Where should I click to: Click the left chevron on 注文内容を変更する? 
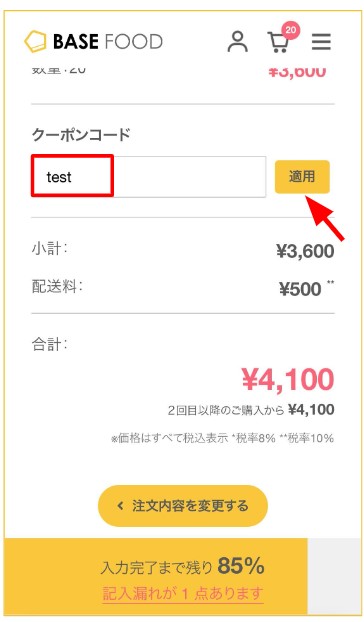(121, 506)
